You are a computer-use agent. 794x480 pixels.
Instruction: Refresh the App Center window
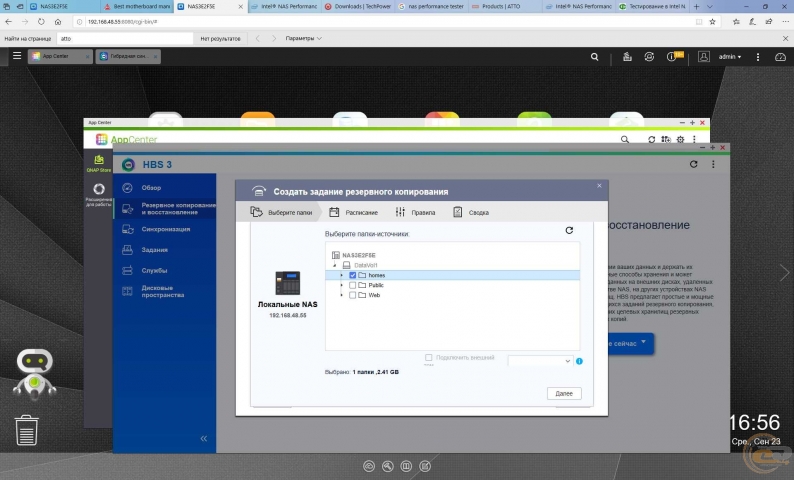pos(651,139)
